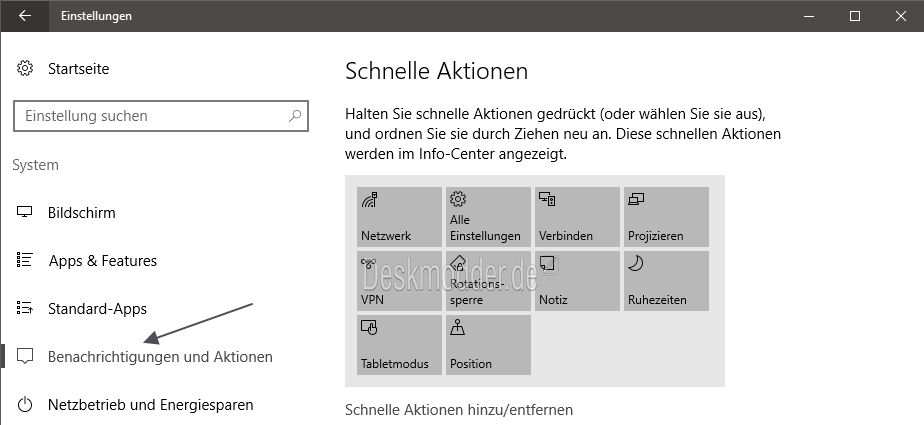Select the Tabletmodus tile
Screen dimensions: 924x425
coord(399,345)
